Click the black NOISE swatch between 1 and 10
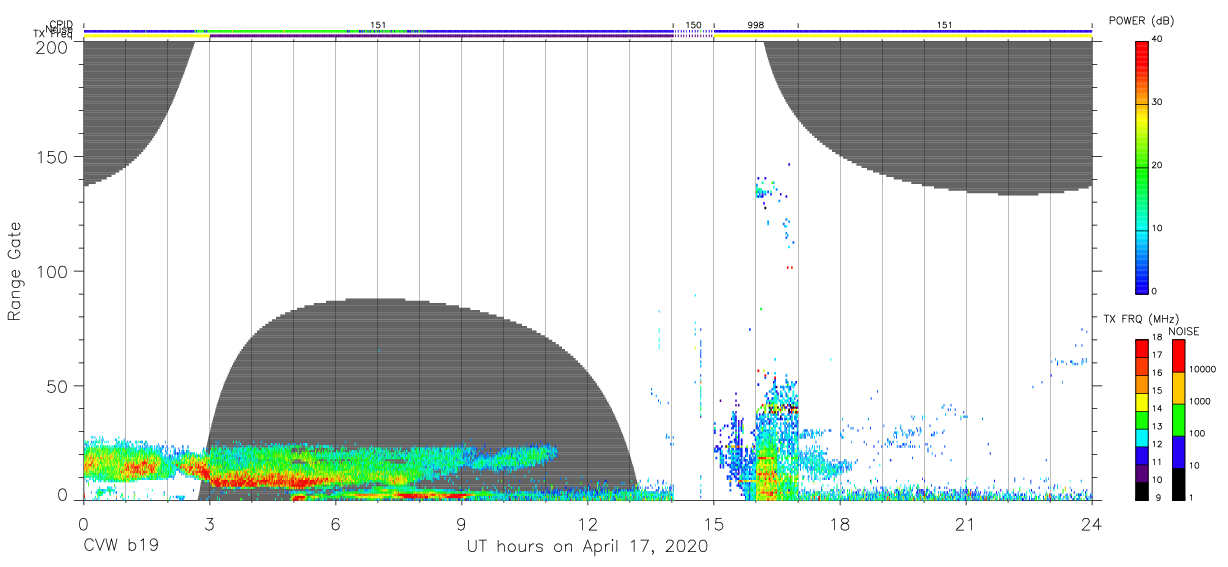Viewport: 1228px width, 567px height. (x=1177, y=482)
